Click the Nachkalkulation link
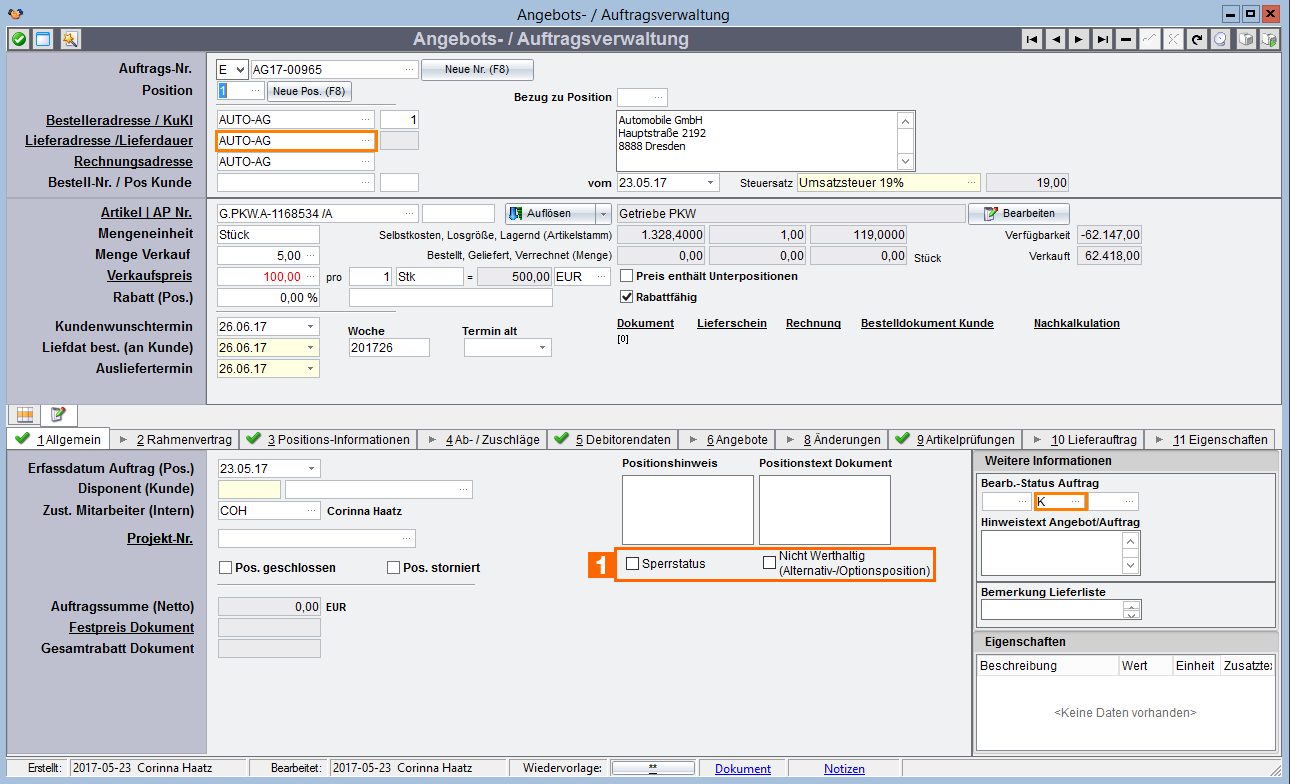The height and width of the screenshot is (784, 1290). 1077,323
